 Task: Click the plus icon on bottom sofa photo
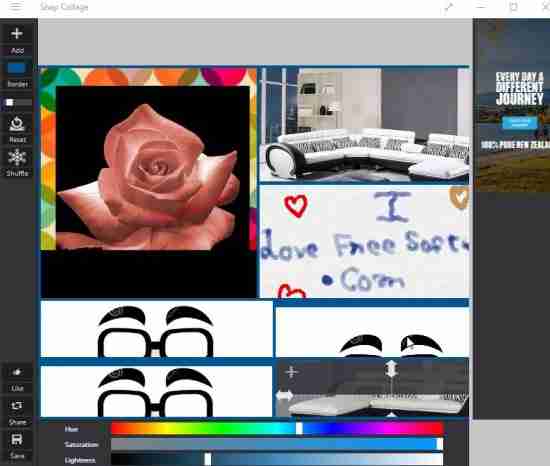tap(291, 372)
